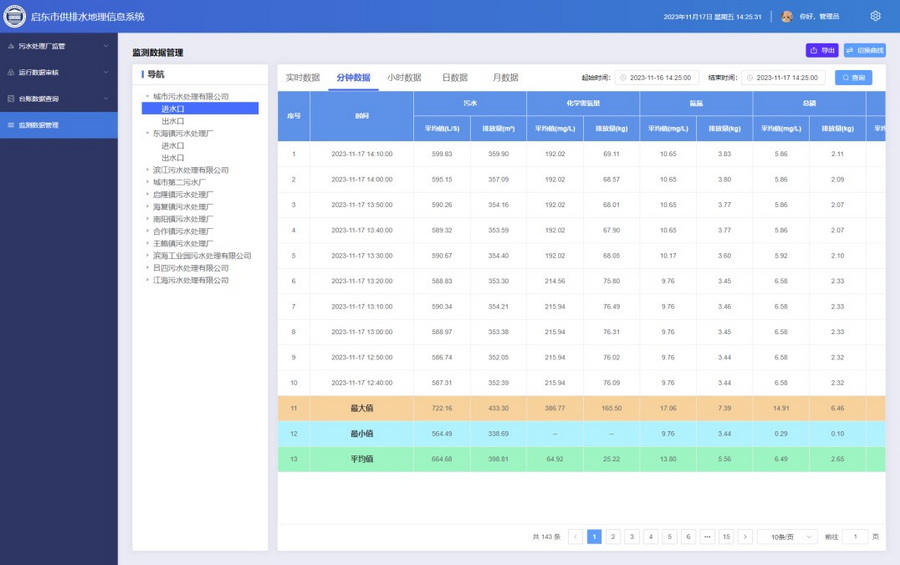Click the 监测数据管理 sidebar icon
This screenshot has height=565, width=900.
(11, 126)
